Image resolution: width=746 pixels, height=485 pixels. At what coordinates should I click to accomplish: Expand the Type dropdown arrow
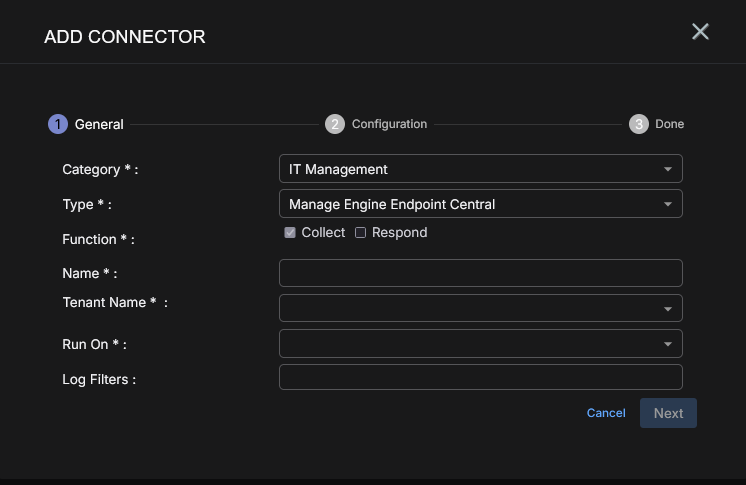(667, 204)
